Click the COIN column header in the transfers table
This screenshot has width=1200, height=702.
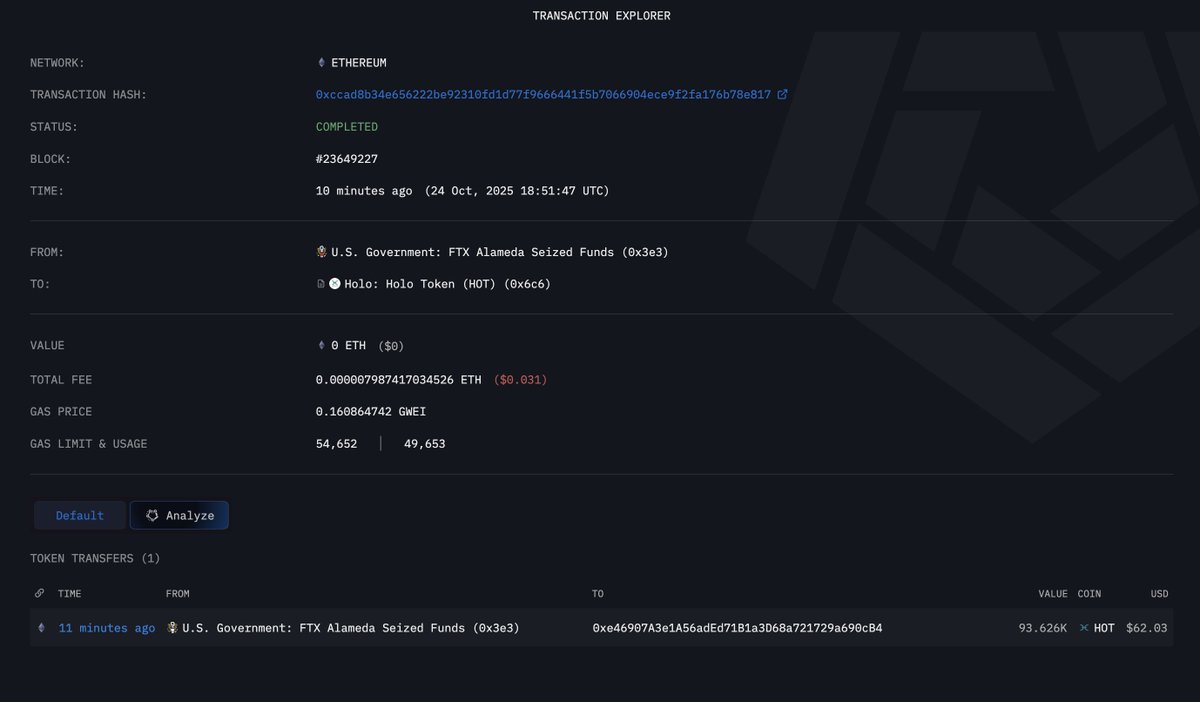tap(1089, 594)
